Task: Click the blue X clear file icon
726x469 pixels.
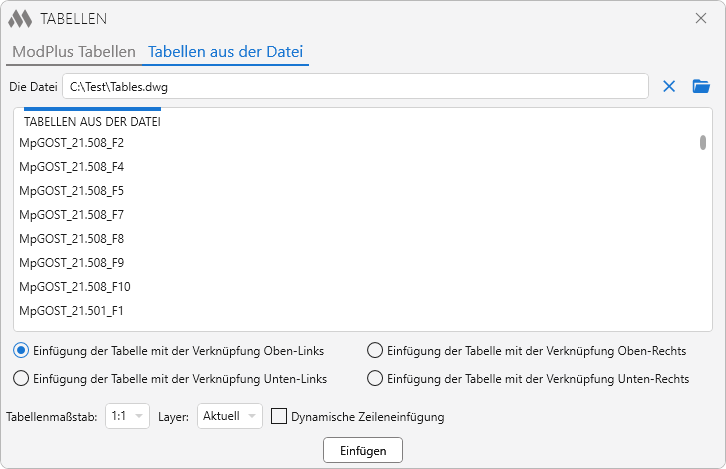Action: click(x=669, y=87)
